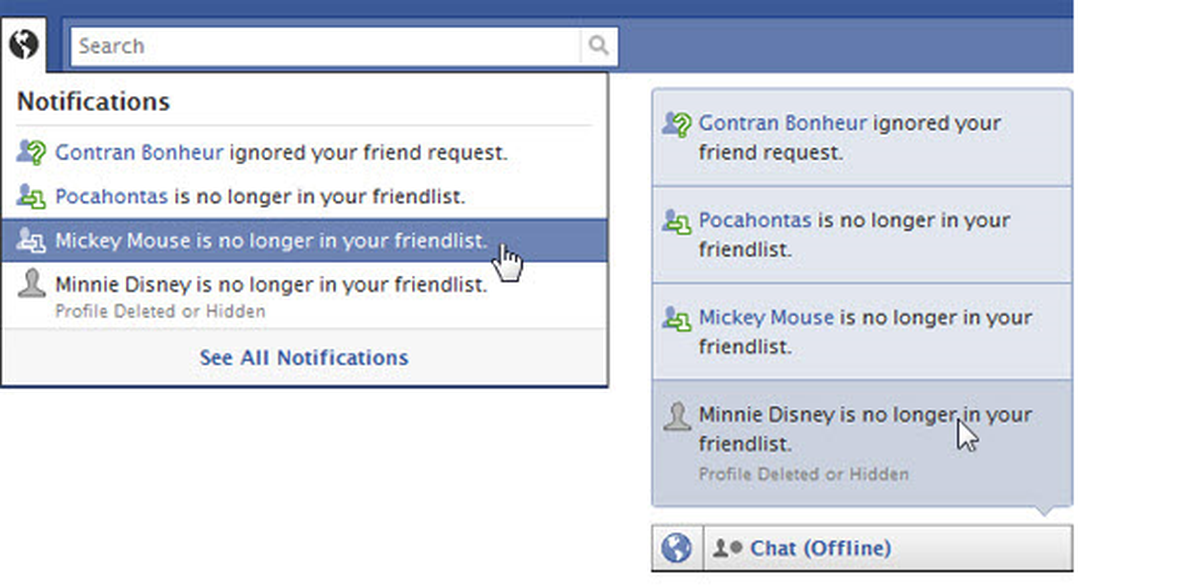
Task: Click the gray silhouette icon beside Minnie Disney in dropdown
Action: click(32, 284)
